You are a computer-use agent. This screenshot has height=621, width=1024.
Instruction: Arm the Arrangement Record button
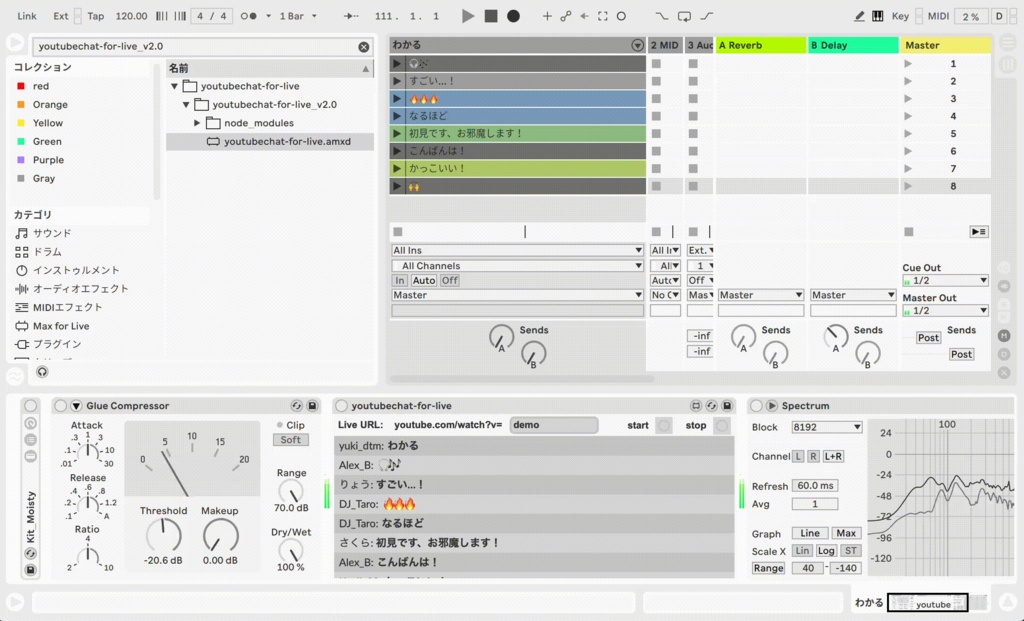(514, 16)
